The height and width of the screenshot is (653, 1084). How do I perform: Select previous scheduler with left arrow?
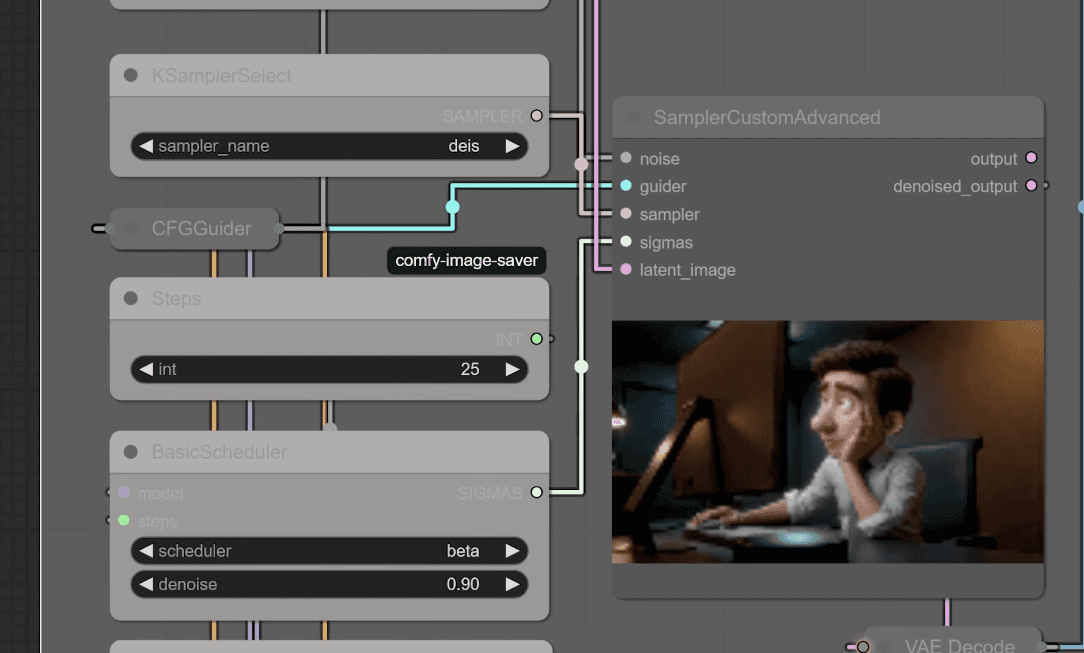[x=146, y=551]
